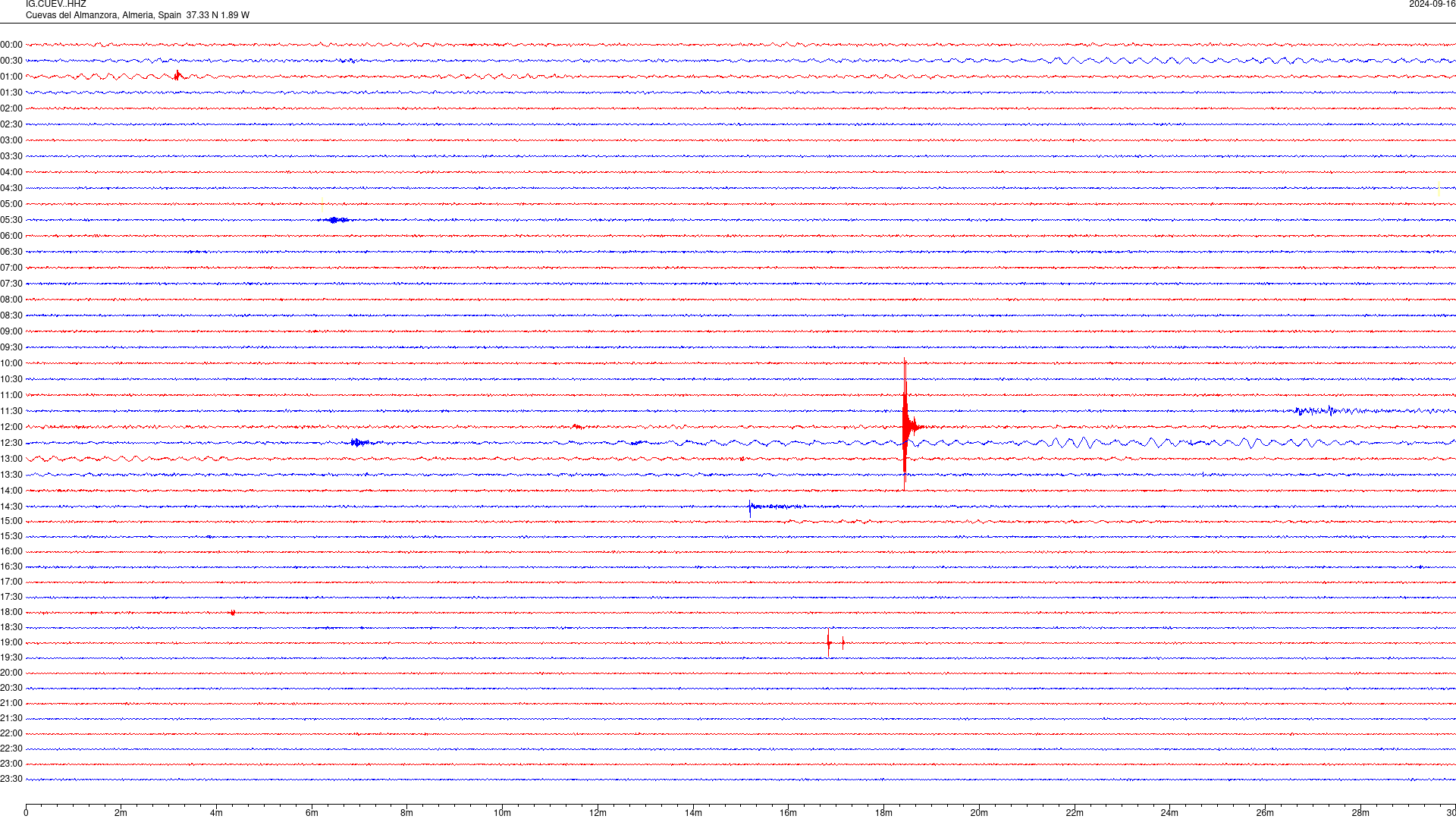Select the 19:00 trace time label
Viewport: 1456px width, 819px height.
click(11, 642)
